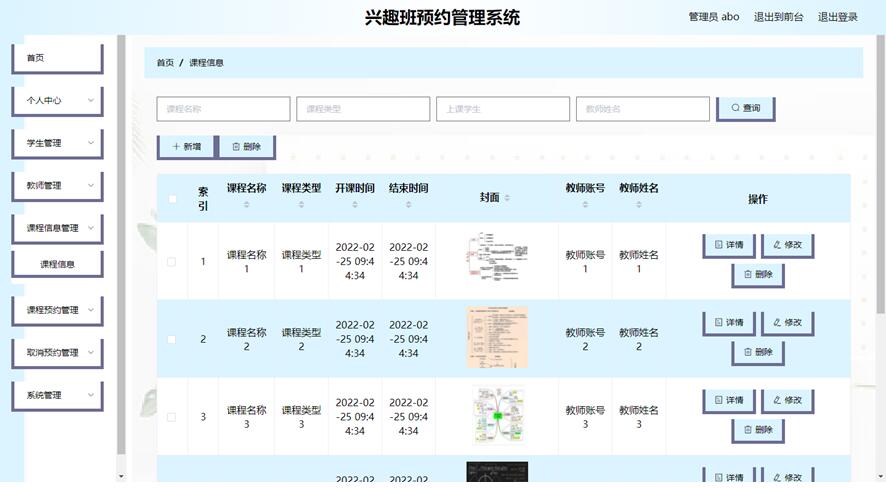886x489 pixels.
Task: Click the 详情 document icon in row 1
Action: [718, 244]
